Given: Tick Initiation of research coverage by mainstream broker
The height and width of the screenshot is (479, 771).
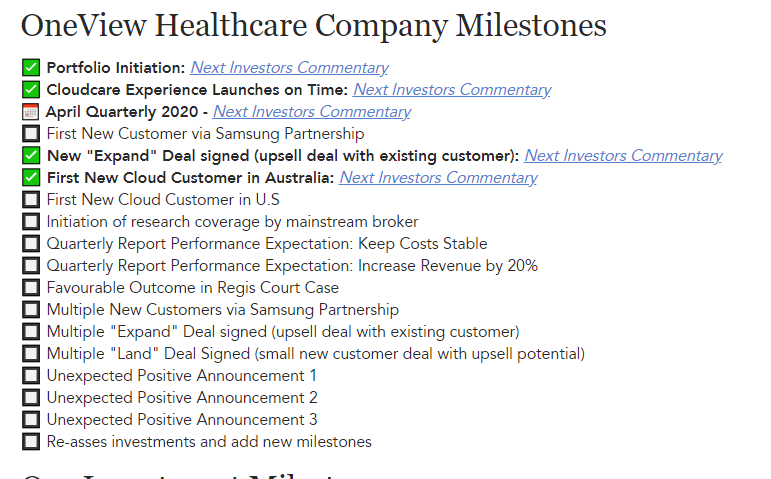Looking at the screenshot, I should [30, 222].
